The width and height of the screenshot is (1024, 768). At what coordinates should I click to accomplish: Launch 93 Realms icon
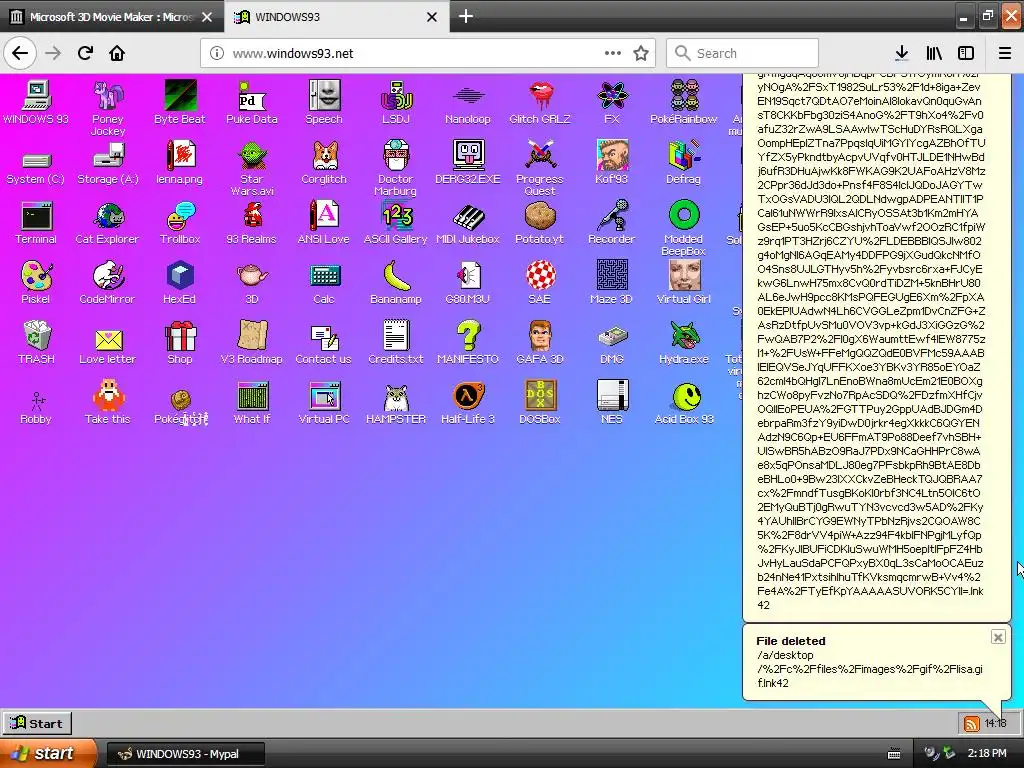click(252, 216)
